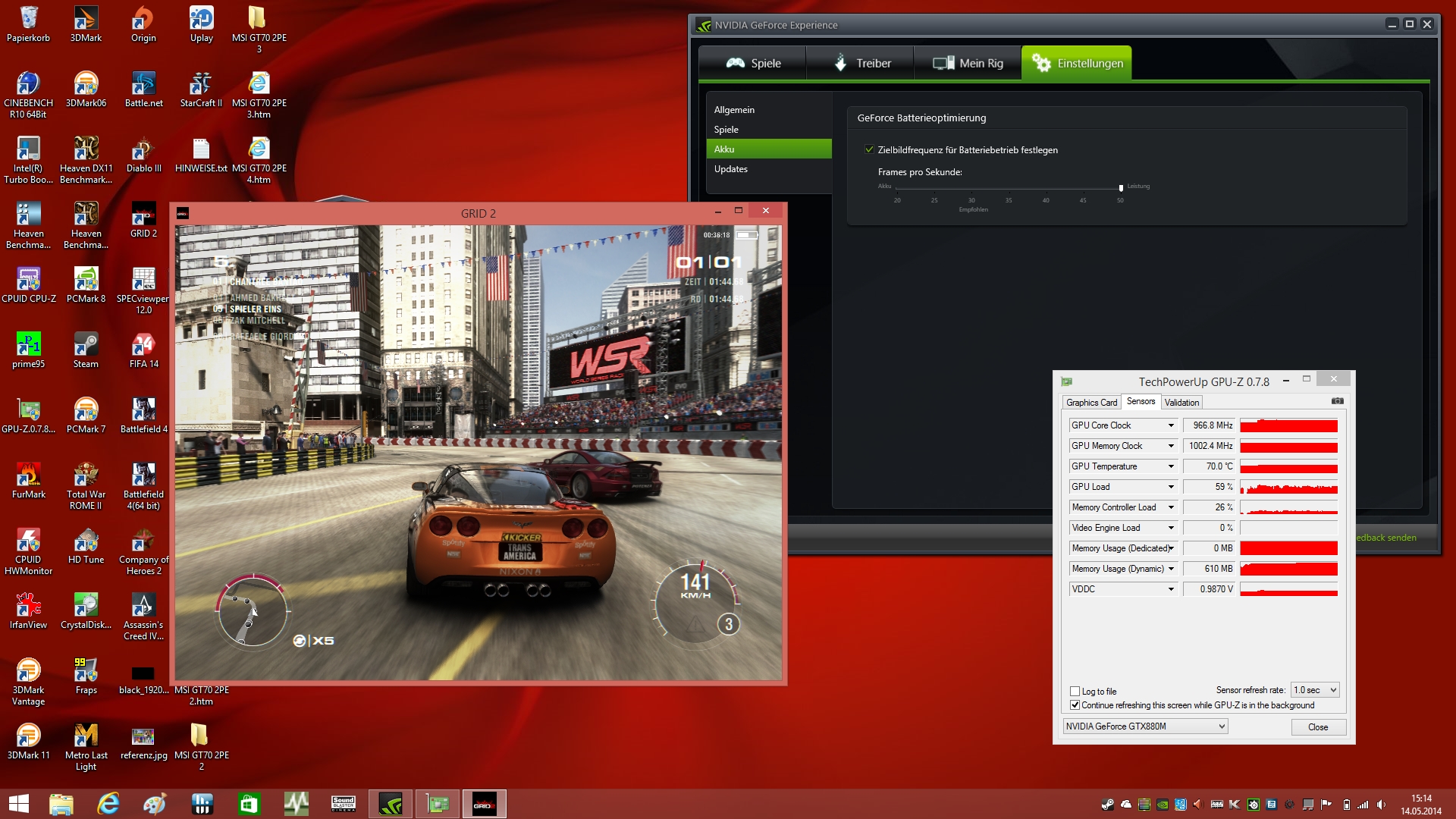Click Steam tray icon
Viewport: 1456px width, 819px height.
click(1108, 805)
